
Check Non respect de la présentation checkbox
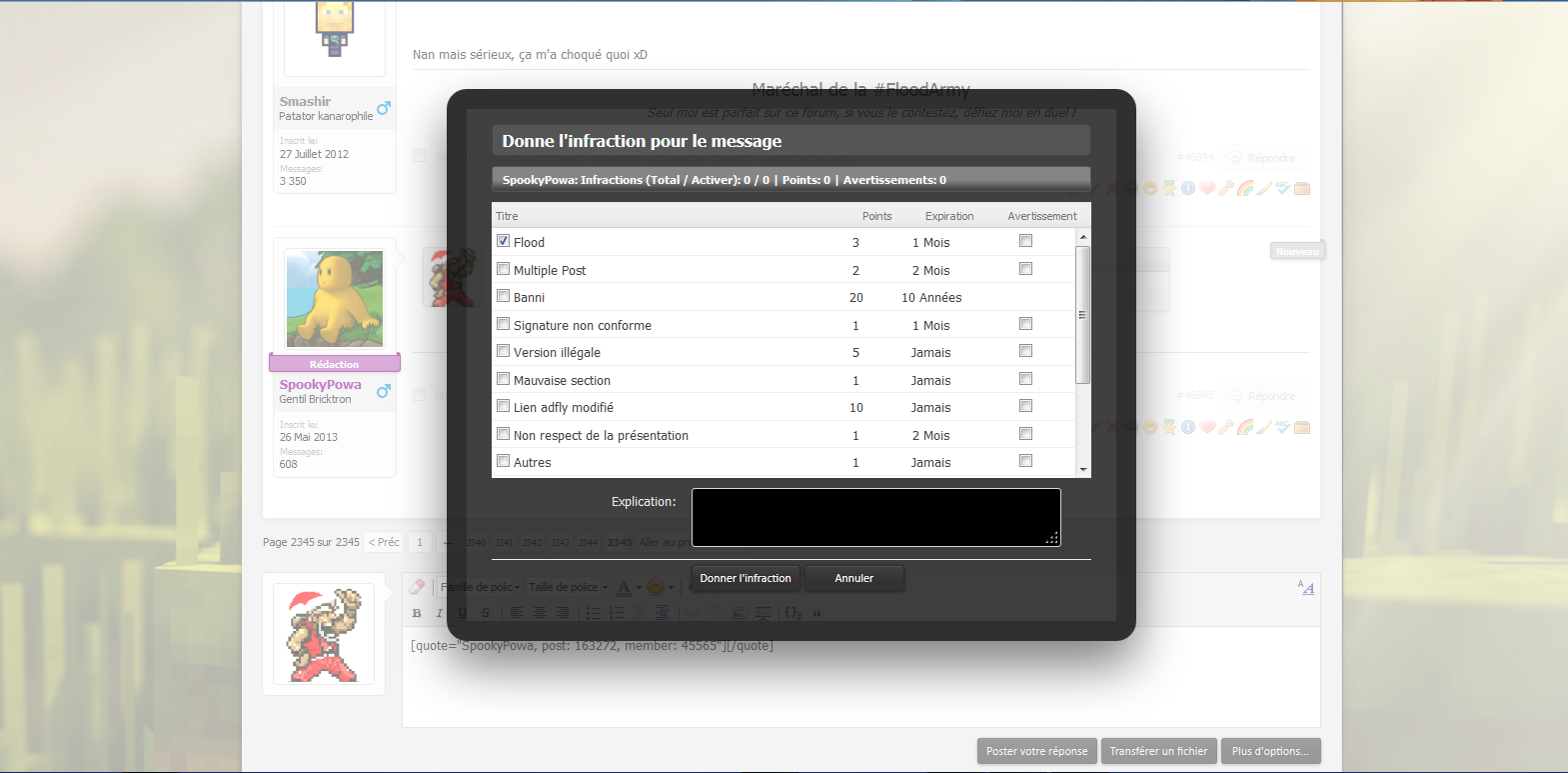tap(504, 434)
